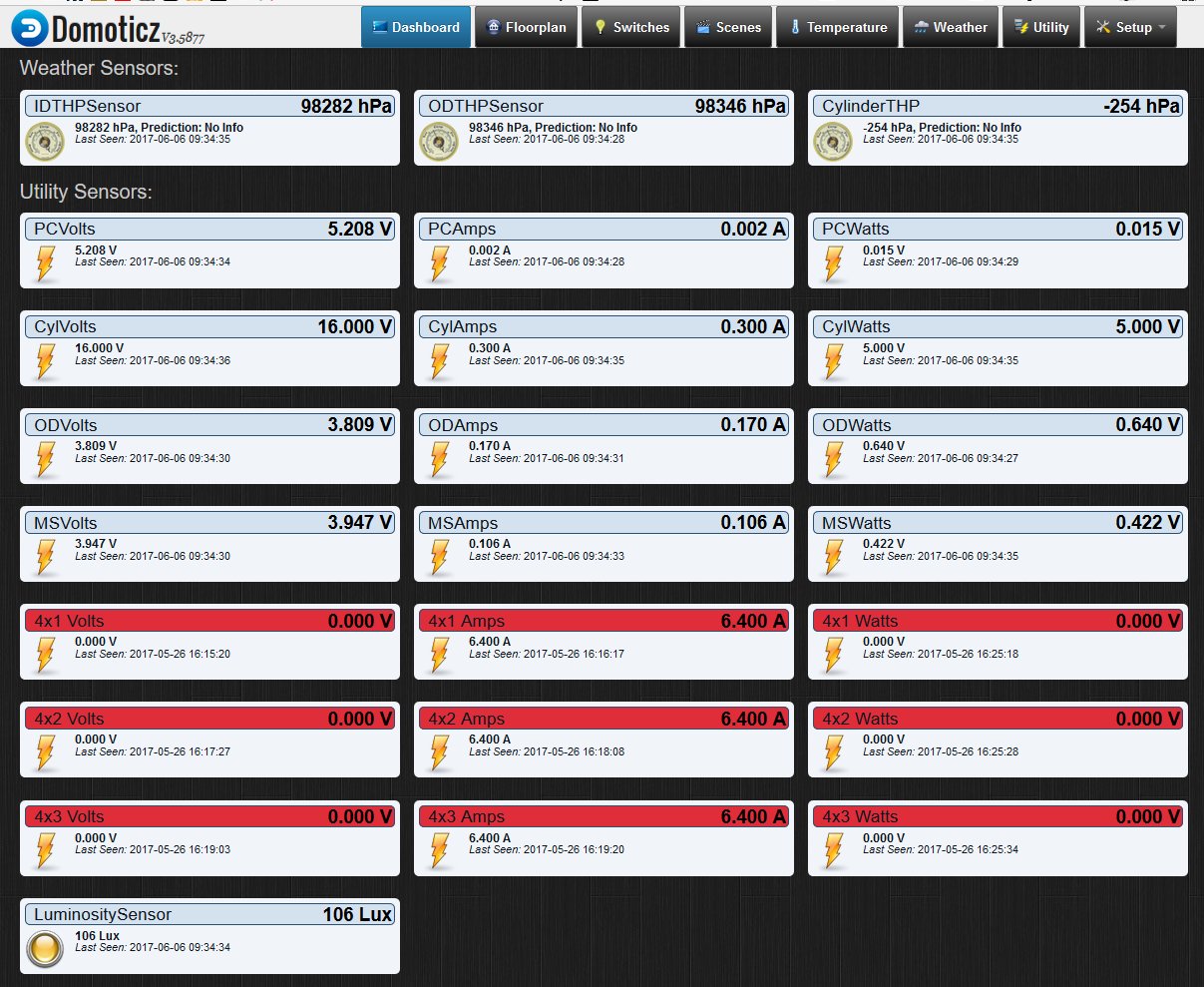The height and width of the screenshot is (987, 1204).
Task: Click the PCVolts 5.208 V header value
Action: tap(360, 229)
